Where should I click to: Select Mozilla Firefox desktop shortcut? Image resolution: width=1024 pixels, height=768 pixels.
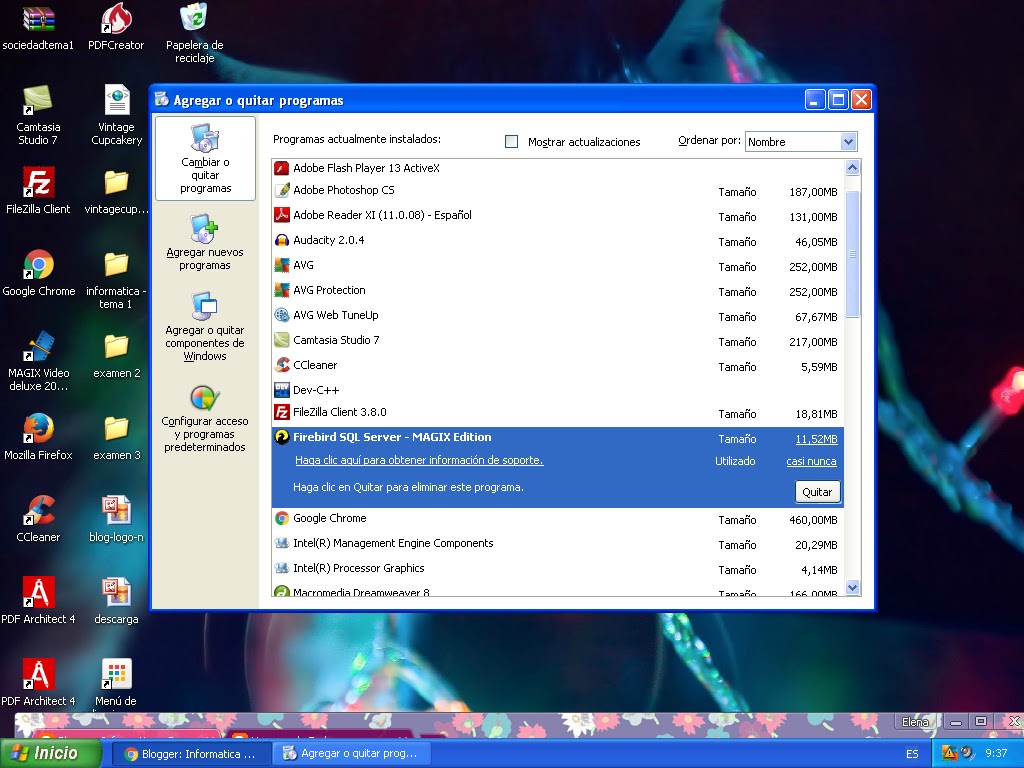(38, 437)
